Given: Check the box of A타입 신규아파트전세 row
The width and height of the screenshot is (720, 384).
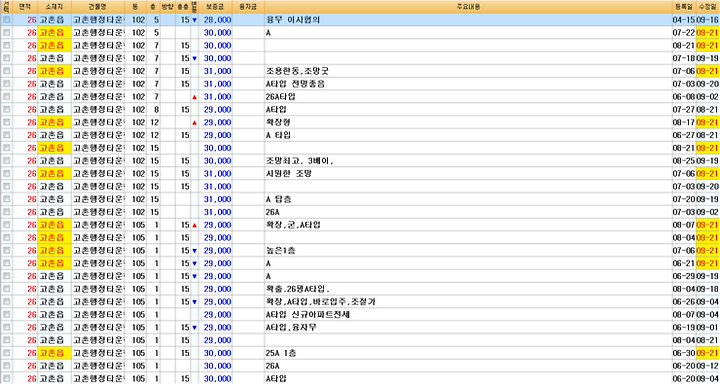Looking at the screenshot, I should point(6,315).
